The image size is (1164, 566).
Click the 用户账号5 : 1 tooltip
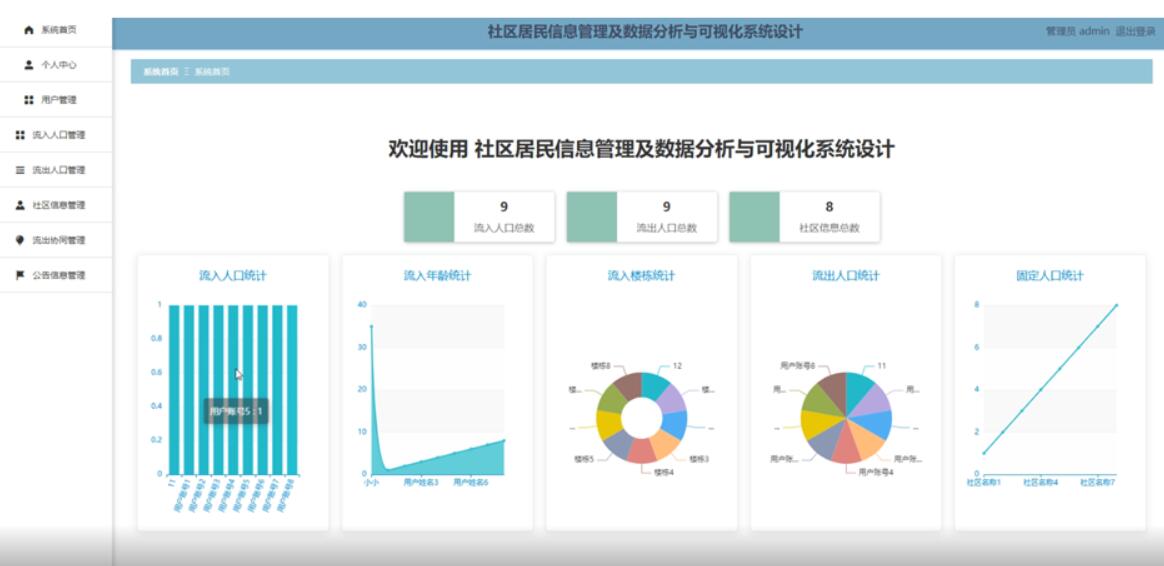(x=236, y=411)
